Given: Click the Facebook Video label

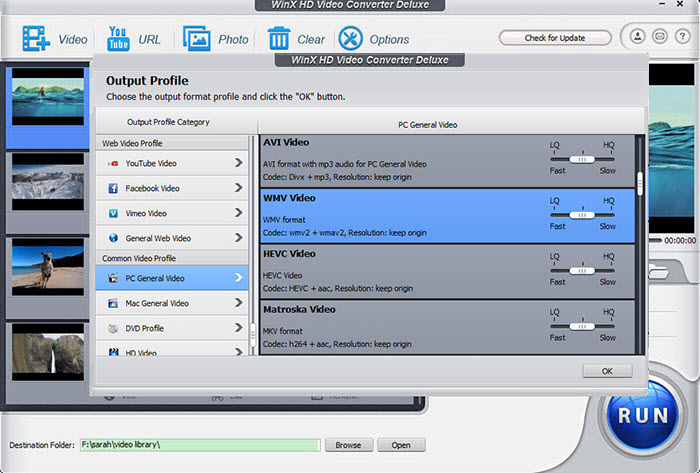Looking at the screenshot, I should (152, 188).
